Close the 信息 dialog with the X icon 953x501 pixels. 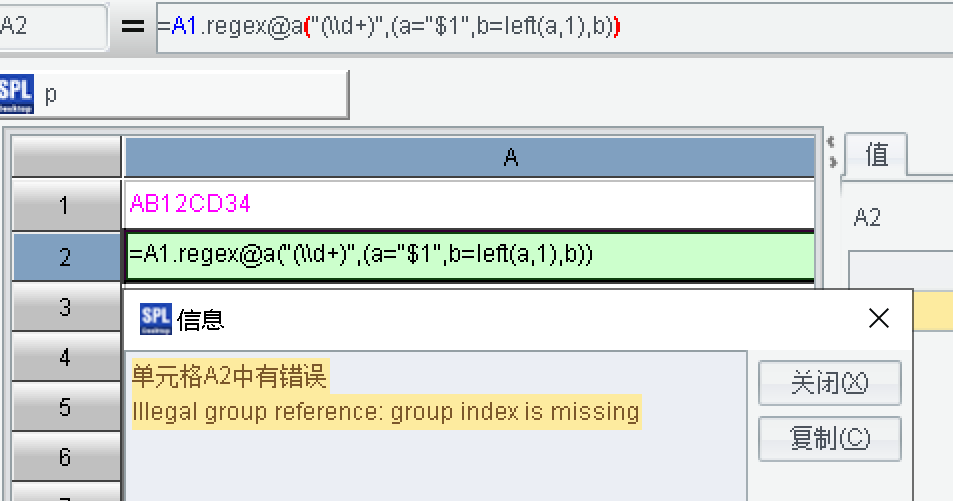[879, 318]
